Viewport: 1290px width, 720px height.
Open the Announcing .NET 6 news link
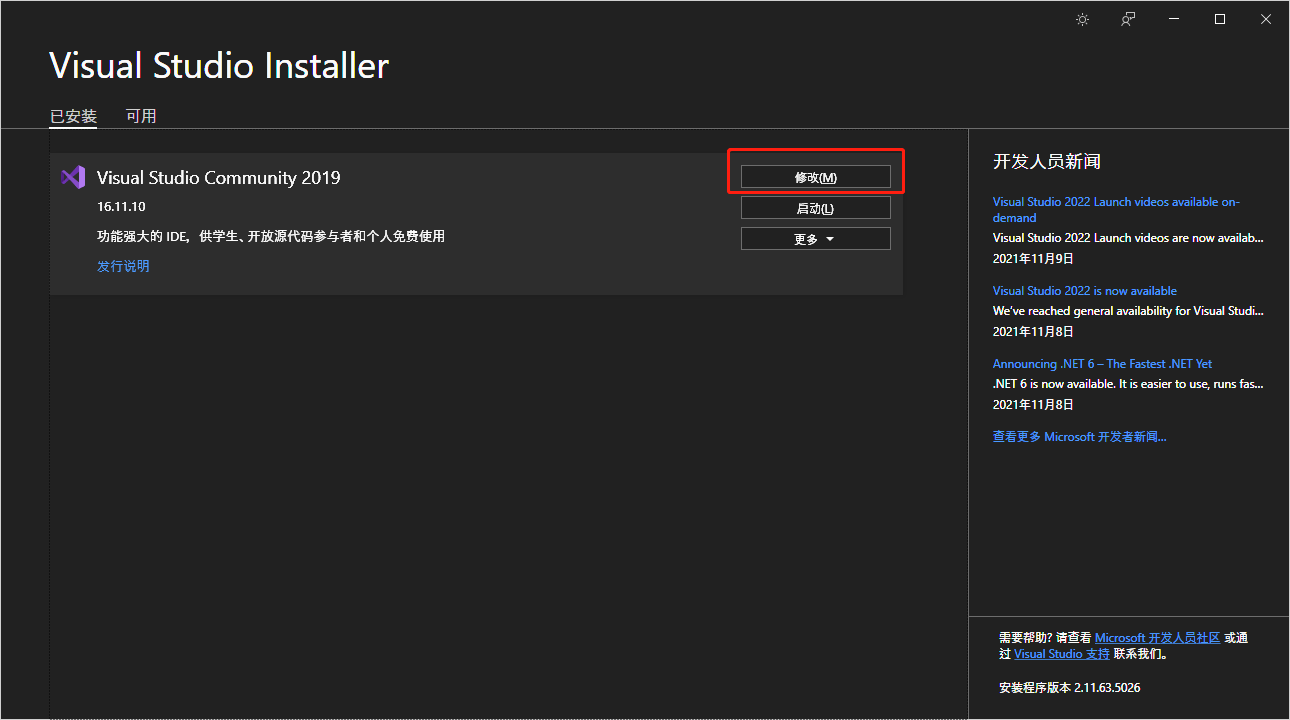point(1102,363)
